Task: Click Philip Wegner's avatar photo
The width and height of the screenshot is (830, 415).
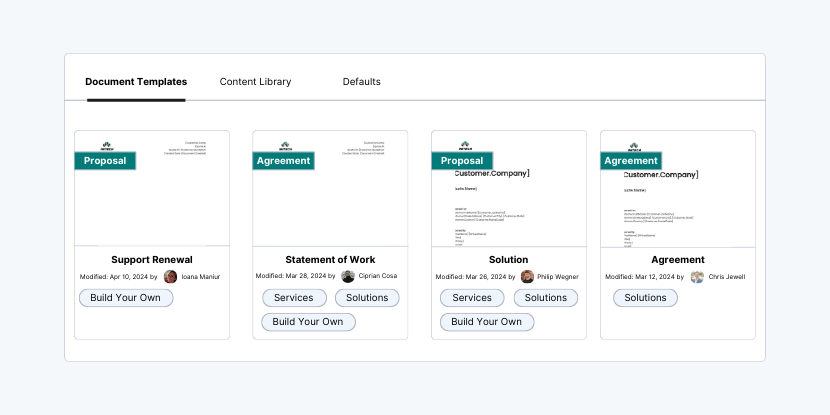Action: [527, 277]
